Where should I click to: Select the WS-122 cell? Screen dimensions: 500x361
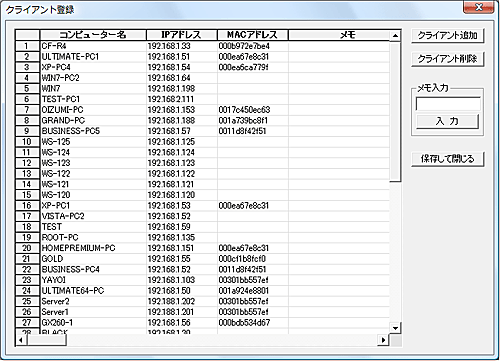(x=93, y=174)
